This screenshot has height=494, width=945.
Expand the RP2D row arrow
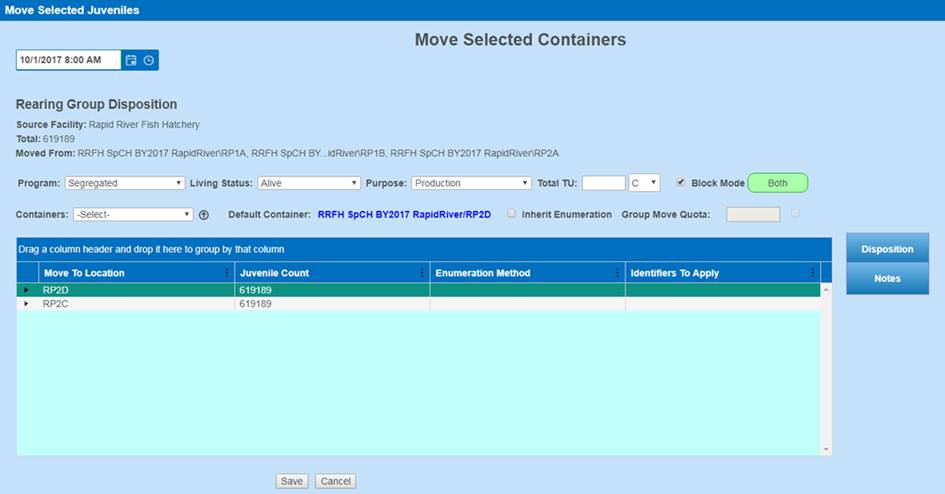[x=27, y=290]
